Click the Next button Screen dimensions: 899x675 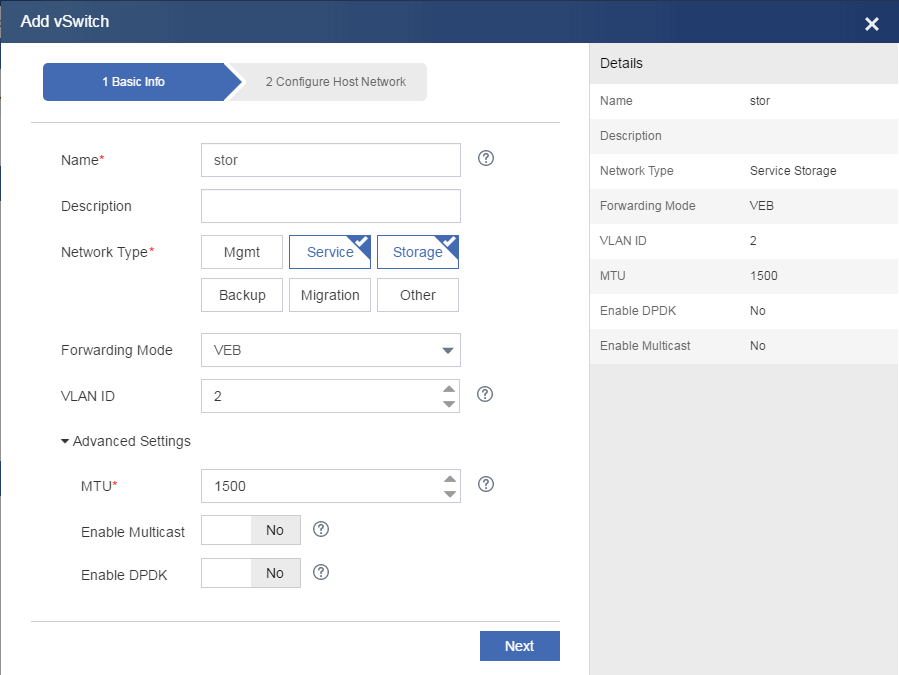click(x=519, y=646)
